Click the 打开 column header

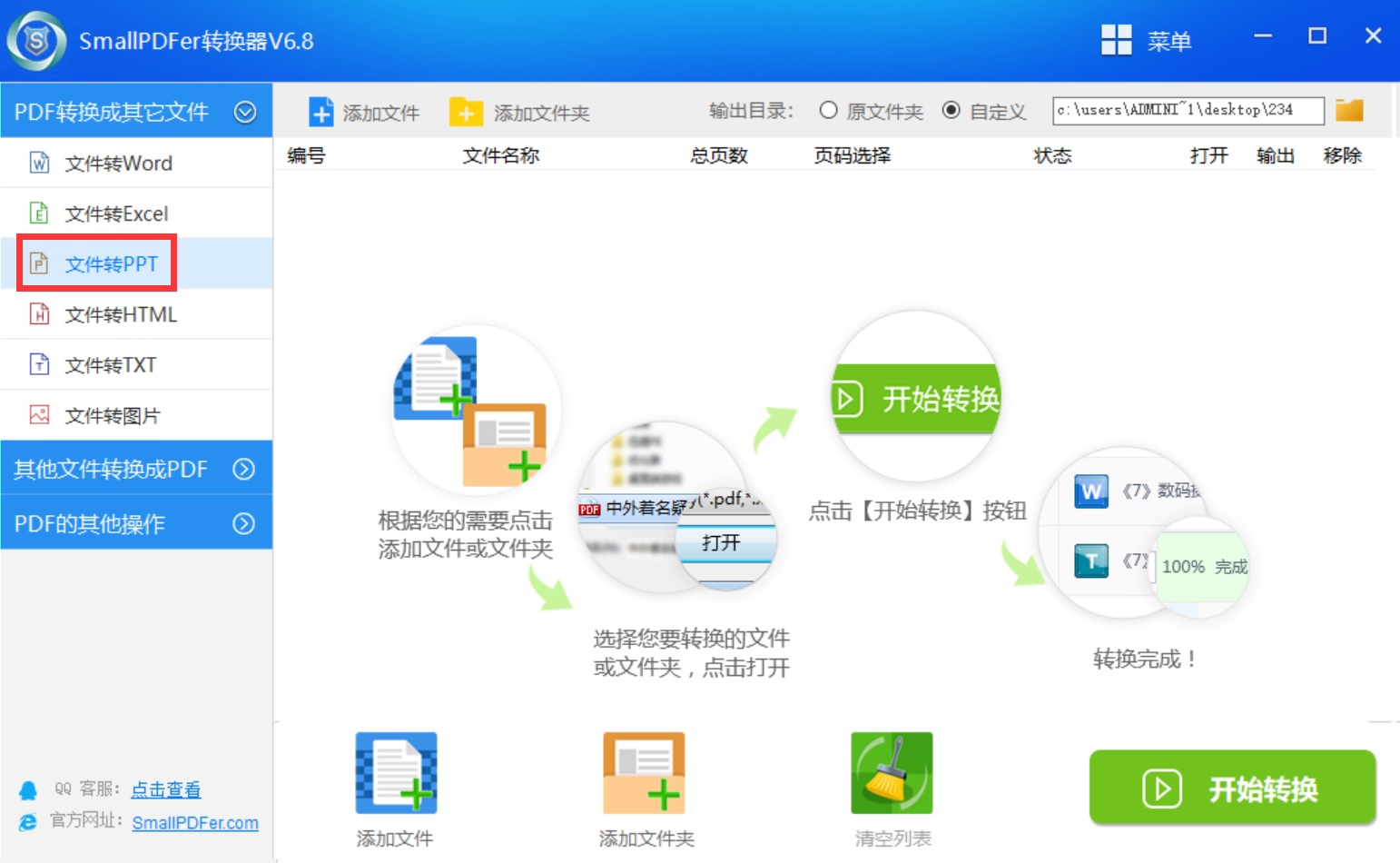pos(1209,155)
